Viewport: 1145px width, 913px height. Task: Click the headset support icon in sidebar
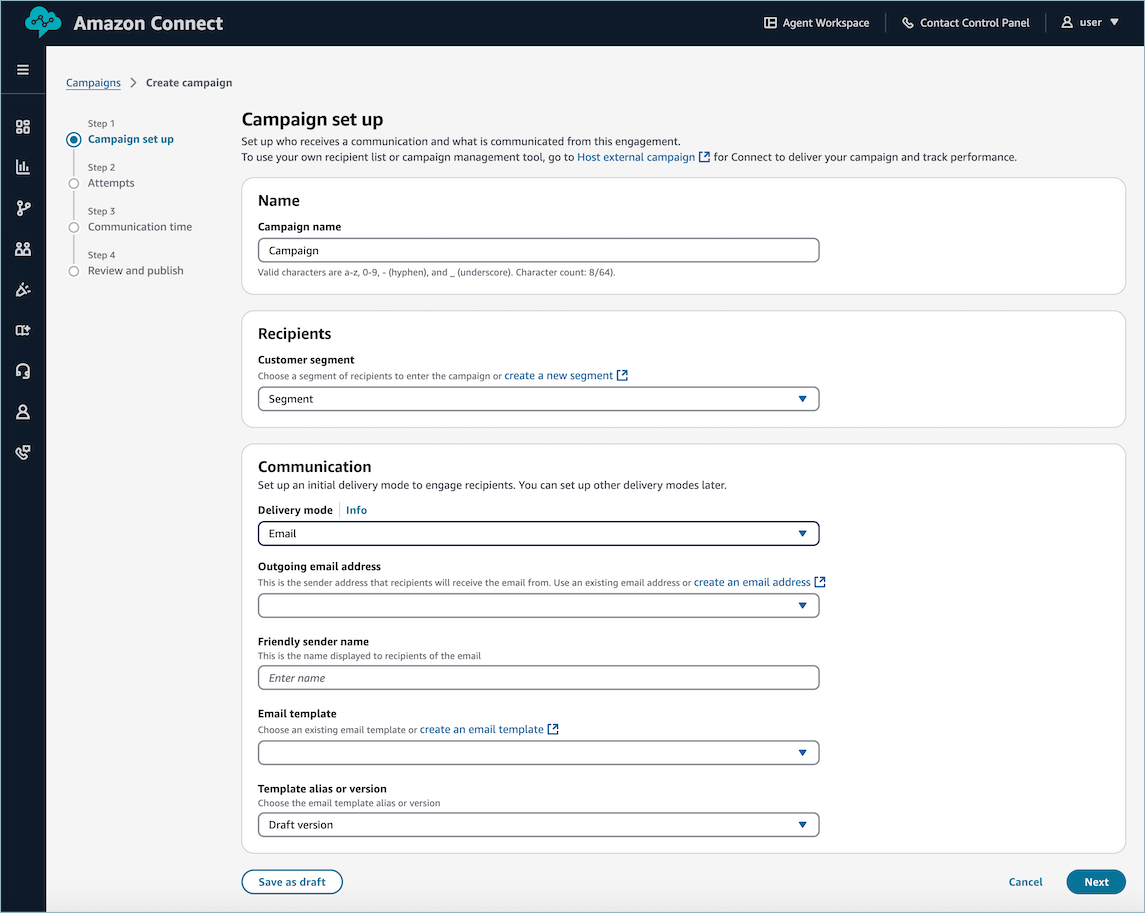coord(23,371)
